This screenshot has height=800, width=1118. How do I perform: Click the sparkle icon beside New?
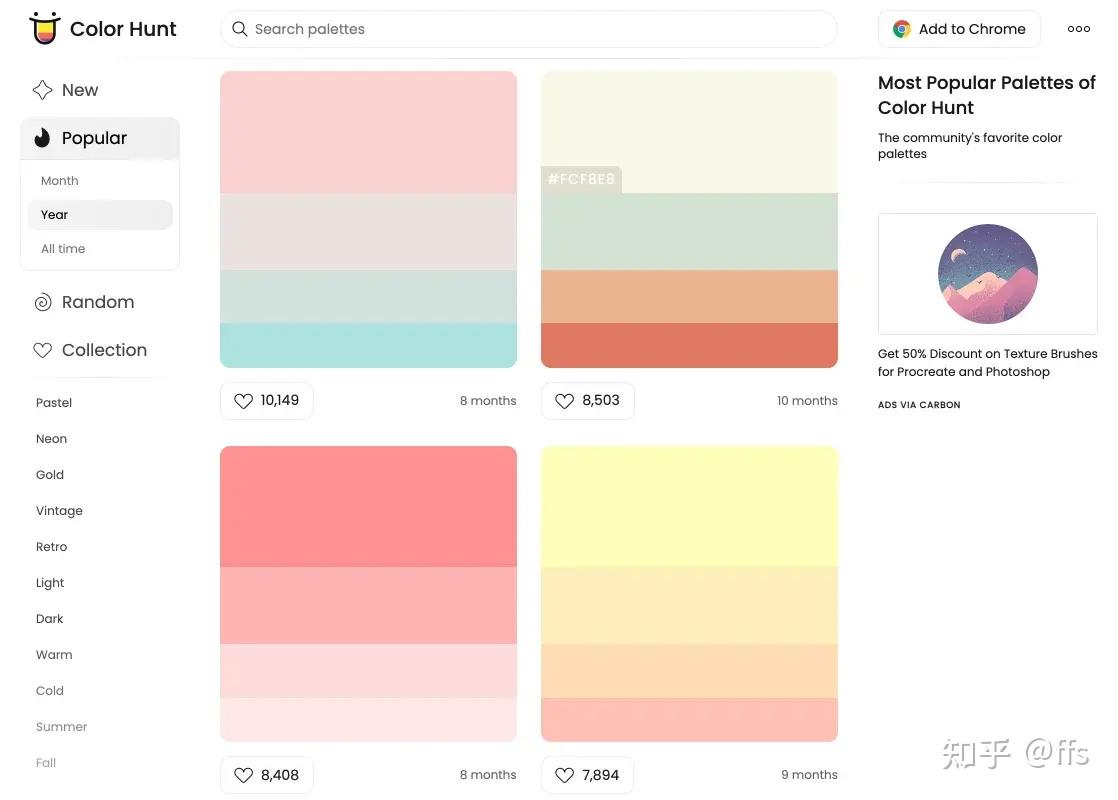42,90
